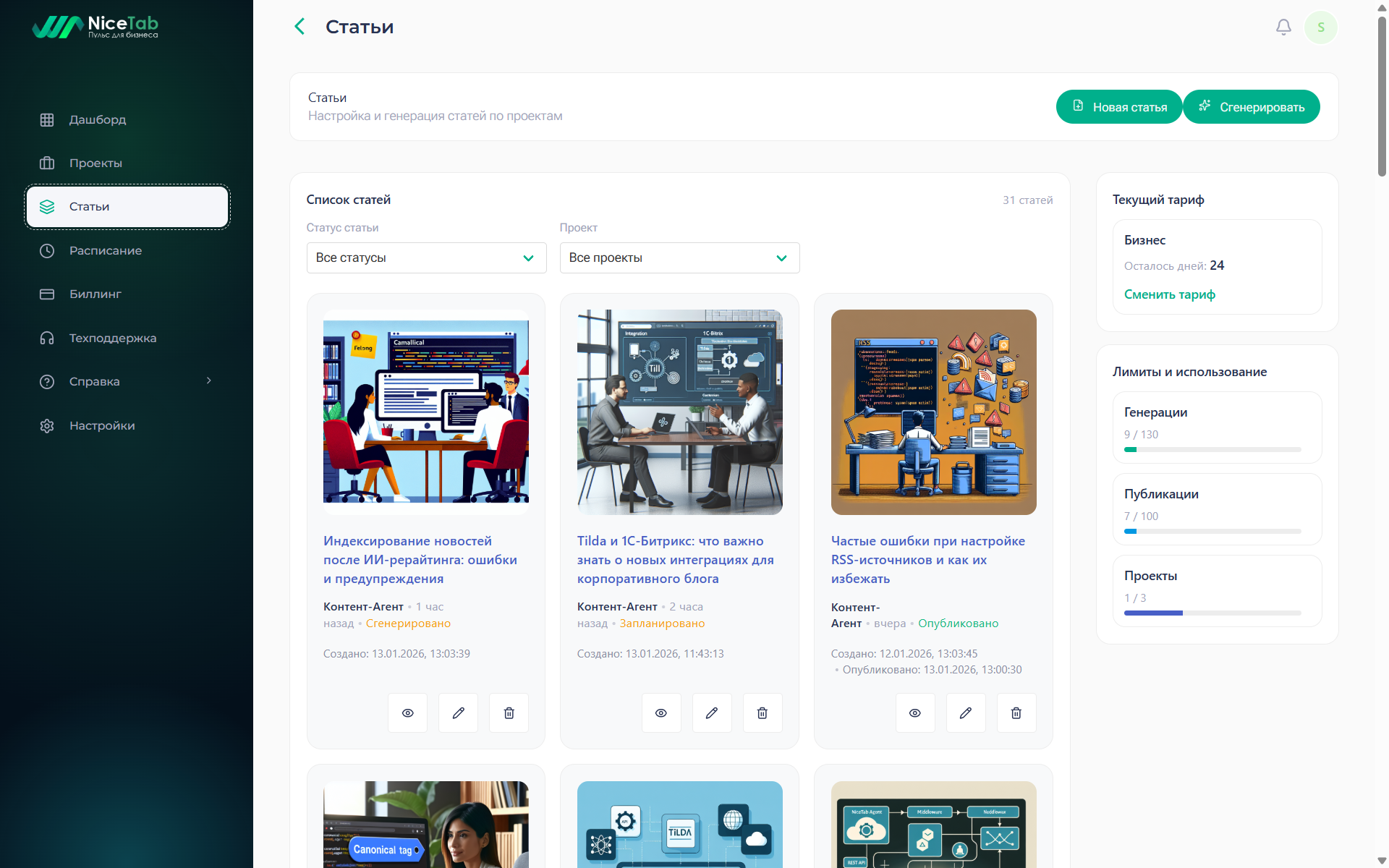This screenshot has height=868, width=1389.
Task: Expand the Справка submenu chevron
Action: point(209,380)
